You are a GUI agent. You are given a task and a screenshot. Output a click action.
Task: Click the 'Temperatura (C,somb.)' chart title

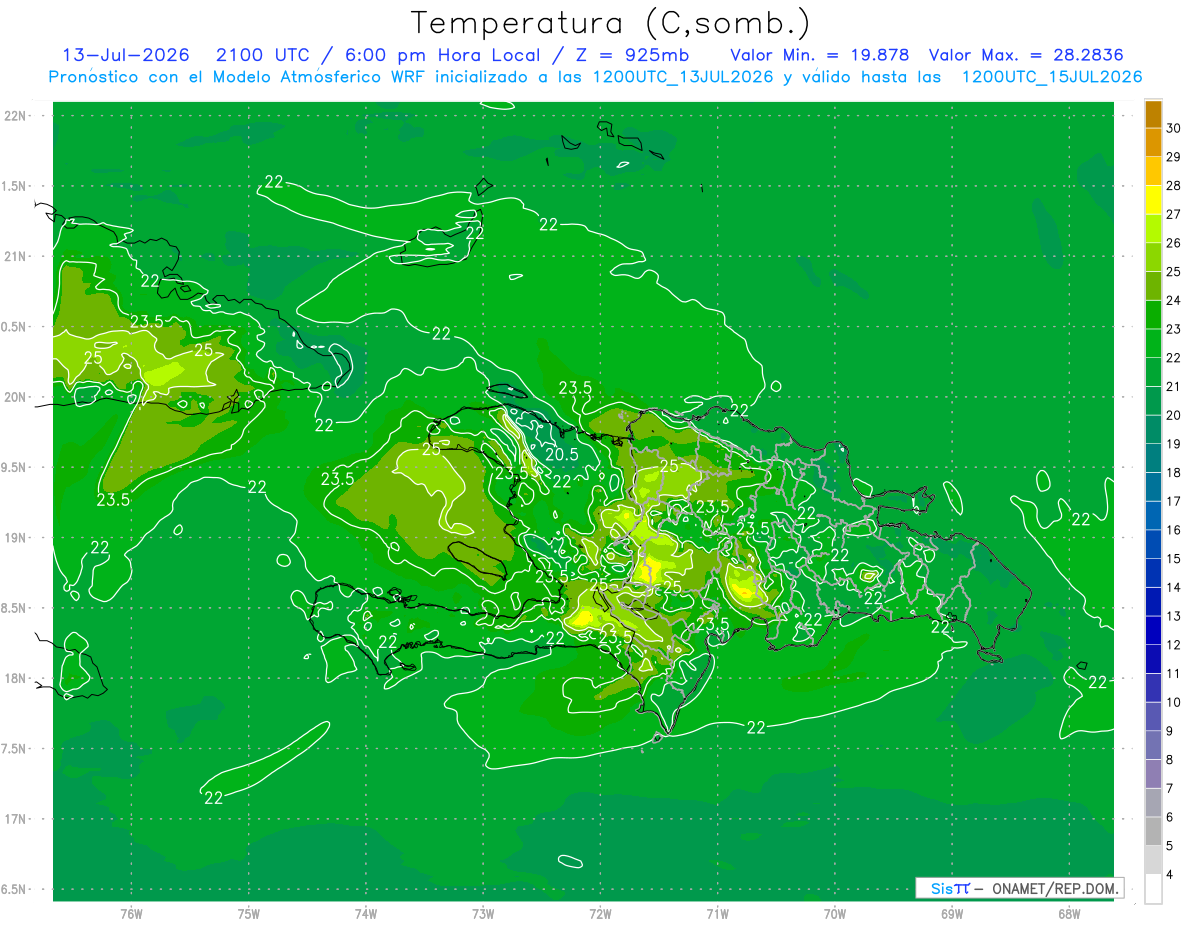tap(611, 22)
